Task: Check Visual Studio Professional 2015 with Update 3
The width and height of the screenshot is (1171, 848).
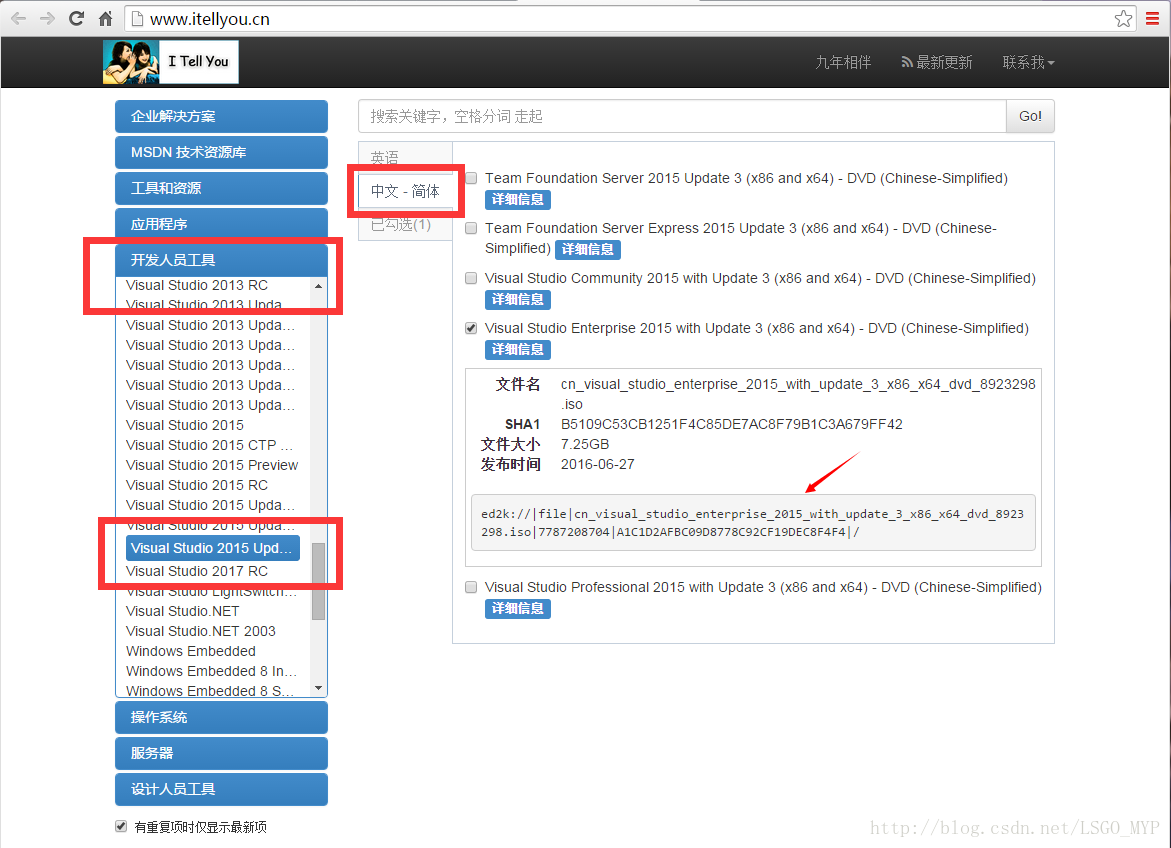Action: tap(471, 587)
